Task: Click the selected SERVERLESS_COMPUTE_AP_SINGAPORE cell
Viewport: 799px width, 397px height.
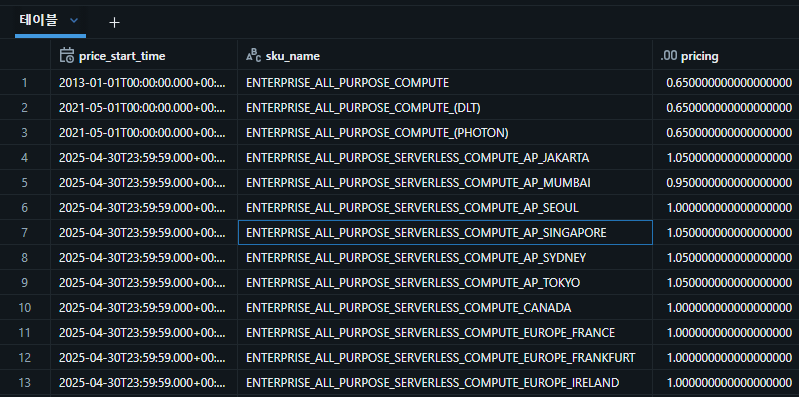Action: [x=445, y=232]
